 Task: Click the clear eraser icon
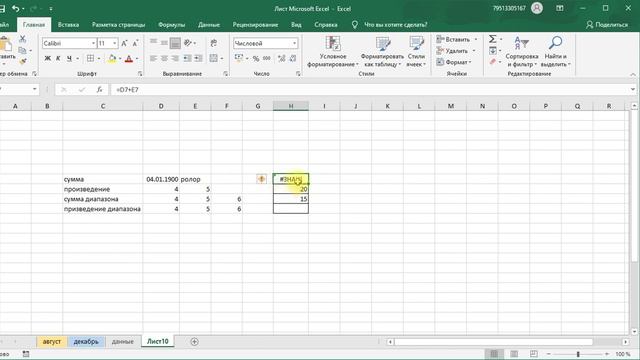[493, 62]
